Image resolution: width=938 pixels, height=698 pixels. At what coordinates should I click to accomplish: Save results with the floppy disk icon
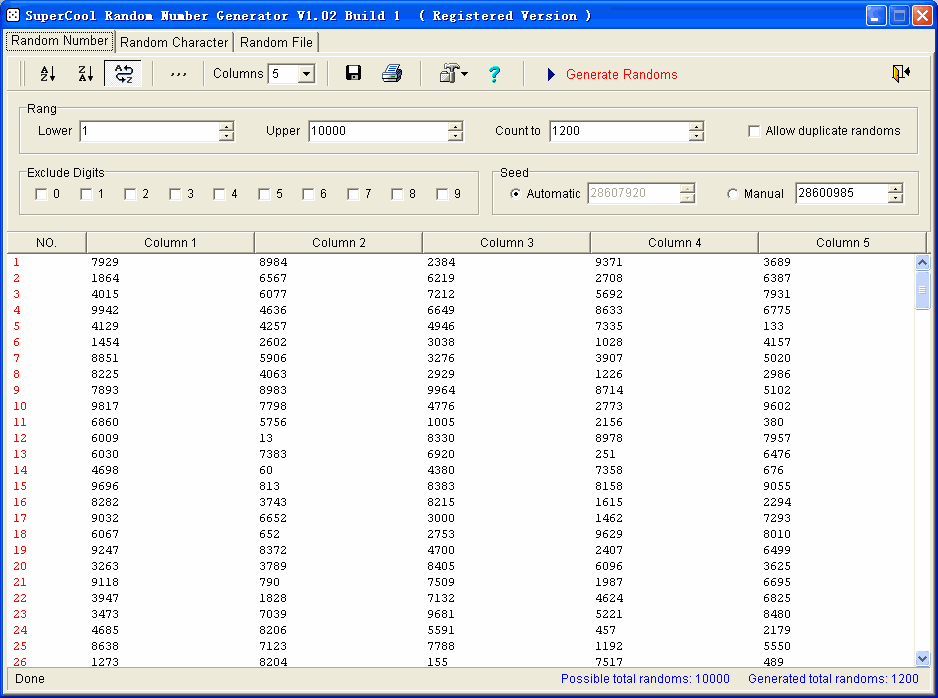[x=354, y=73]
